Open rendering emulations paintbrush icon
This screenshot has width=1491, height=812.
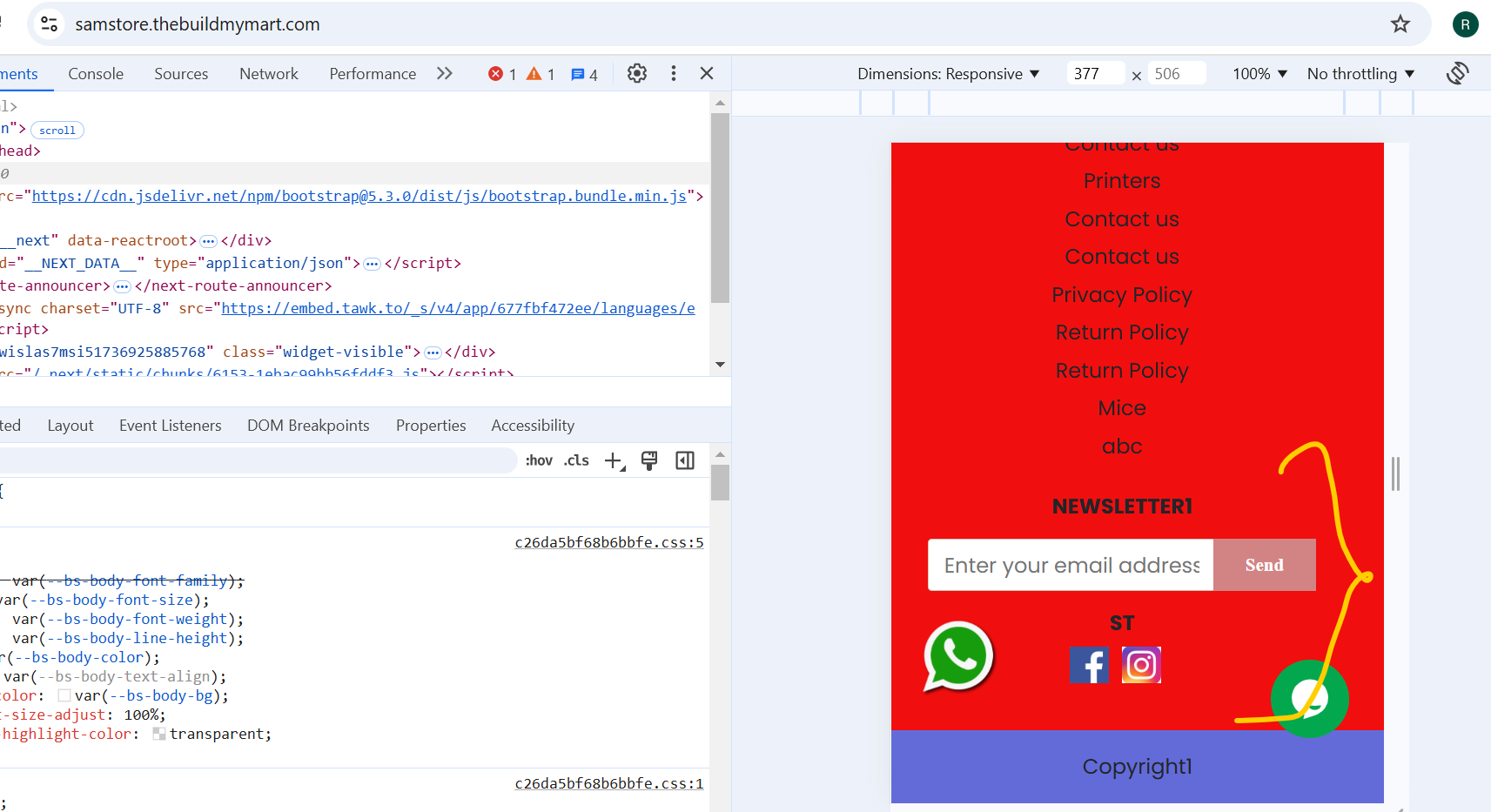click(x=649, y=460)
